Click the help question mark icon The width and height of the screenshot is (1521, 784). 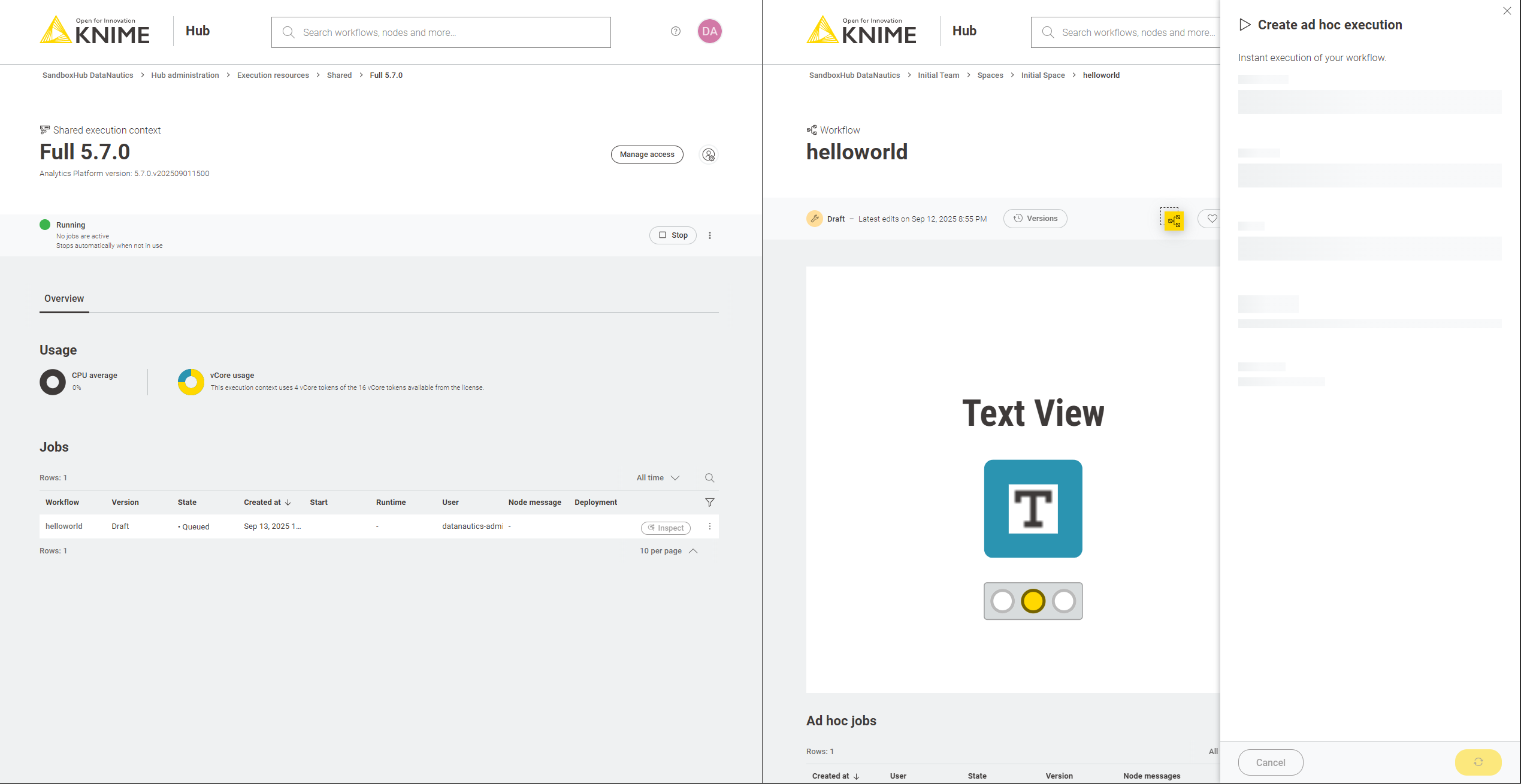coord(675,31)
